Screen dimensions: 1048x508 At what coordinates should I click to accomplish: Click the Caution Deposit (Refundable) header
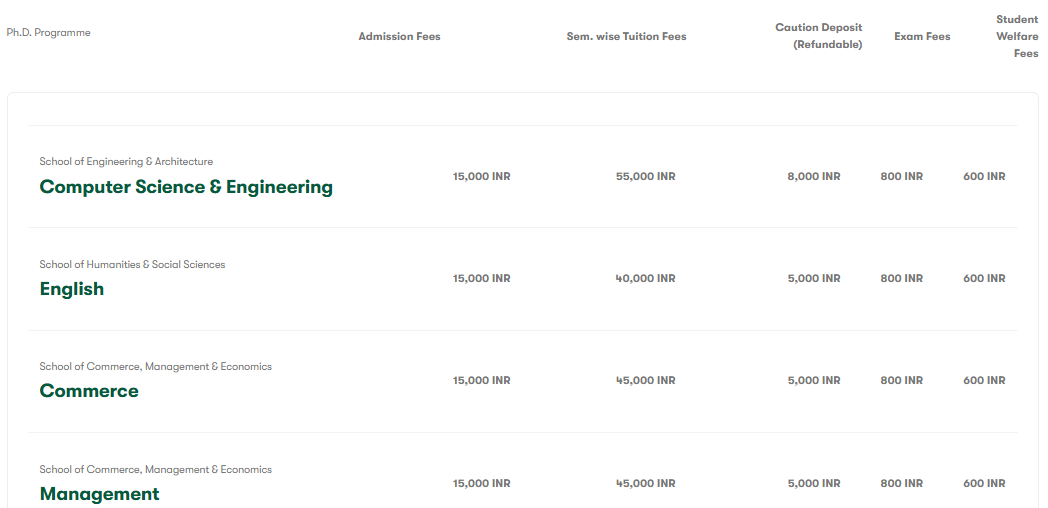820,36
